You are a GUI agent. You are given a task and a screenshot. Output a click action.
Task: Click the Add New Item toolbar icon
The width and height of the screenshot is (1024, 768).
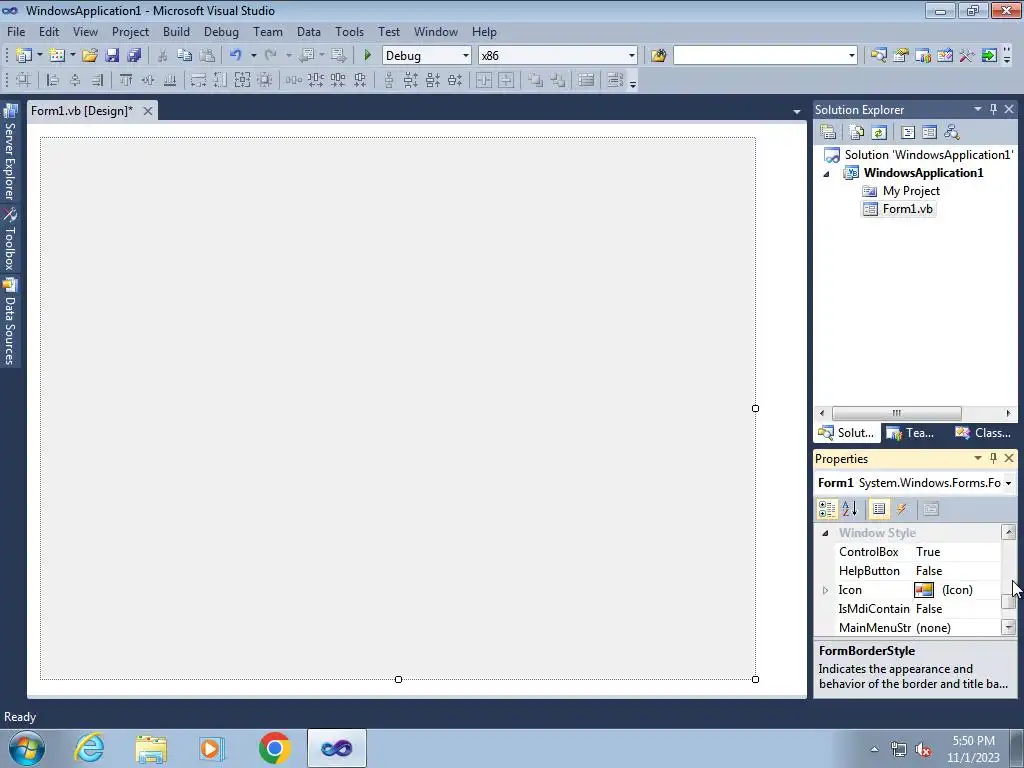pos(56,56)
